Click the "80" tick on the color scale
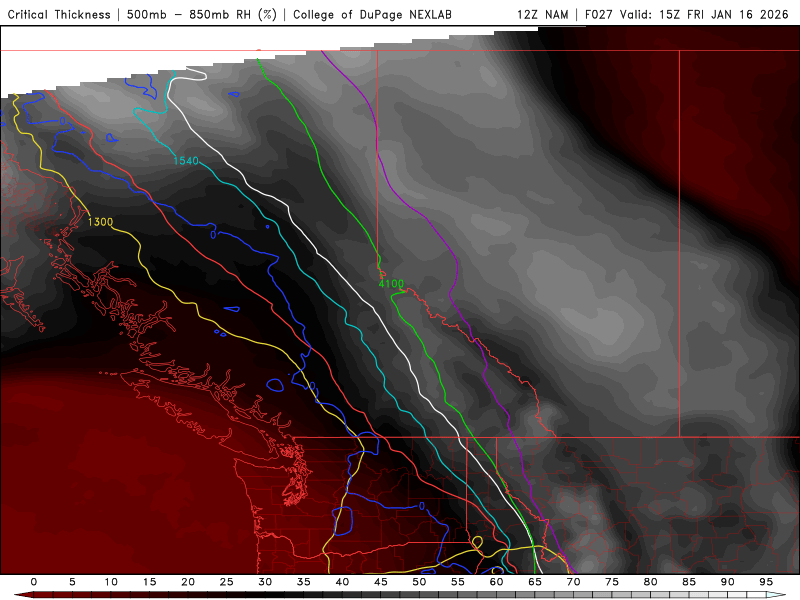Viewport: 800px width, 600px height. 651,582
